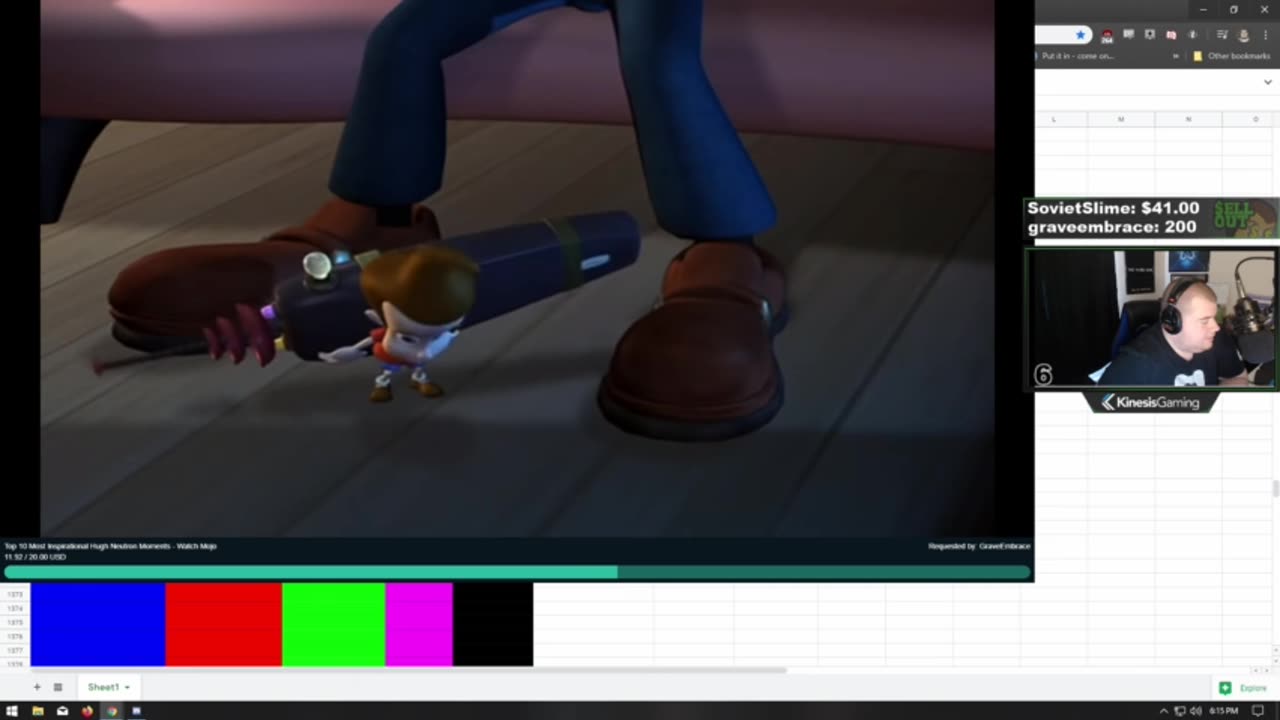Open the media control playlist icon
1280x720 pixels.
[x=1222, y=35]
